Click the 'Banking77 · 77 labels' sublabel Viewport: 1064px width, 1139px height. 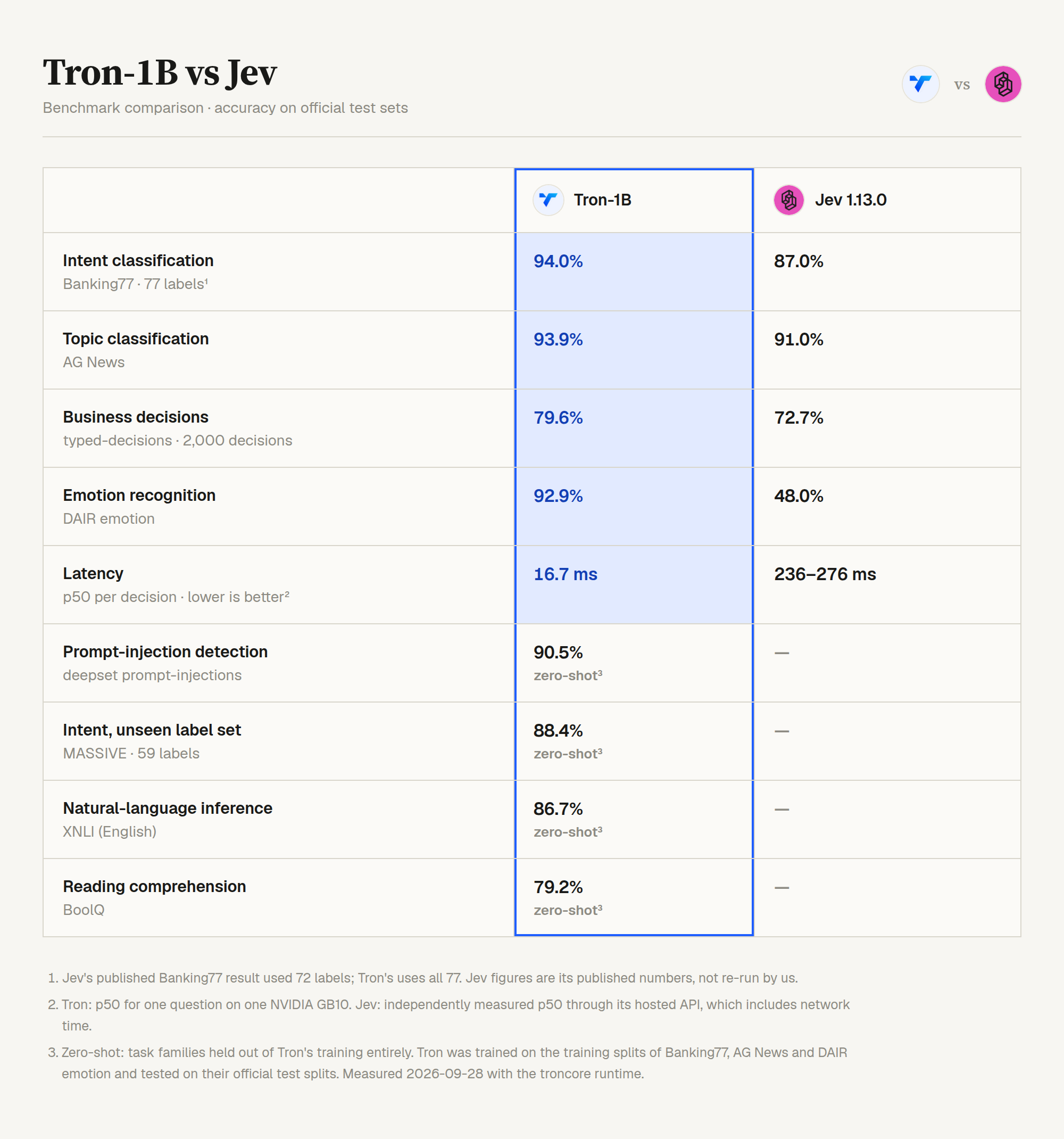(135, 284)
